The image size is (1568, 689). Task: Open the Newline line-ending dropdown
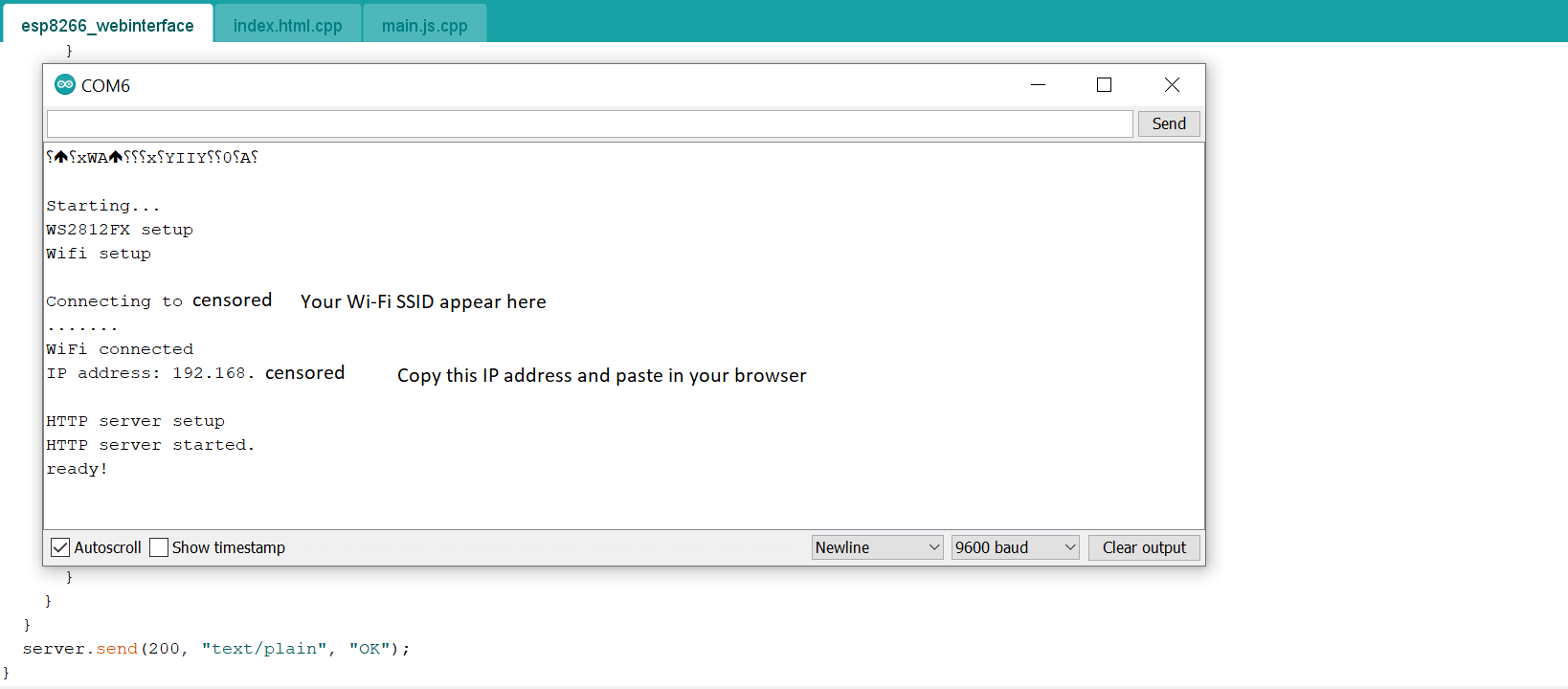[878, 547]
